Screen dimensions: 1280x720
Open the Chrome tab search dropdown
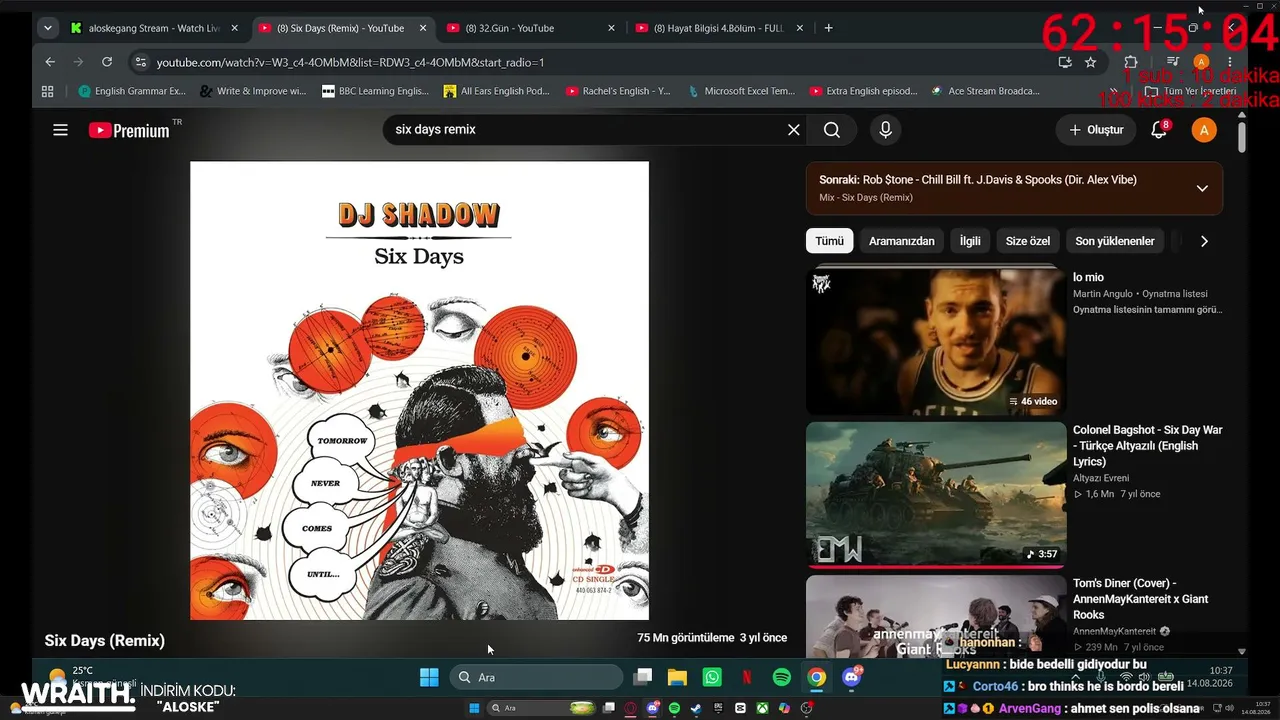[47, 28]
